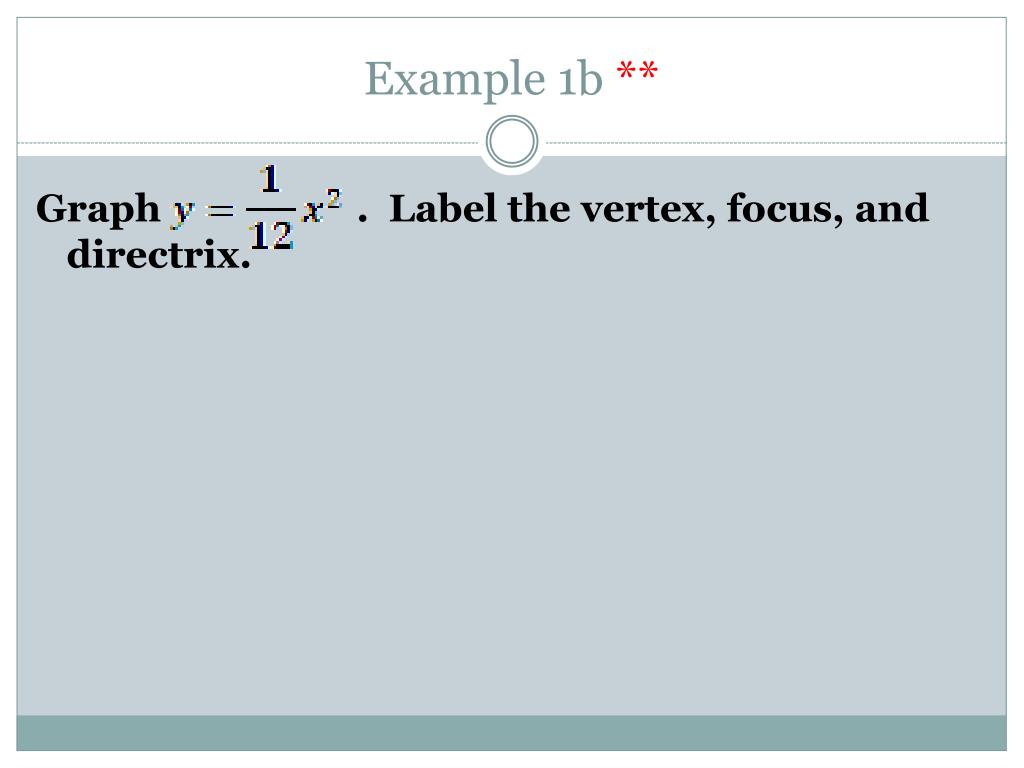Click the 'Example 1b' slide title
The image size is (1024, 768).
click(483, 79)
